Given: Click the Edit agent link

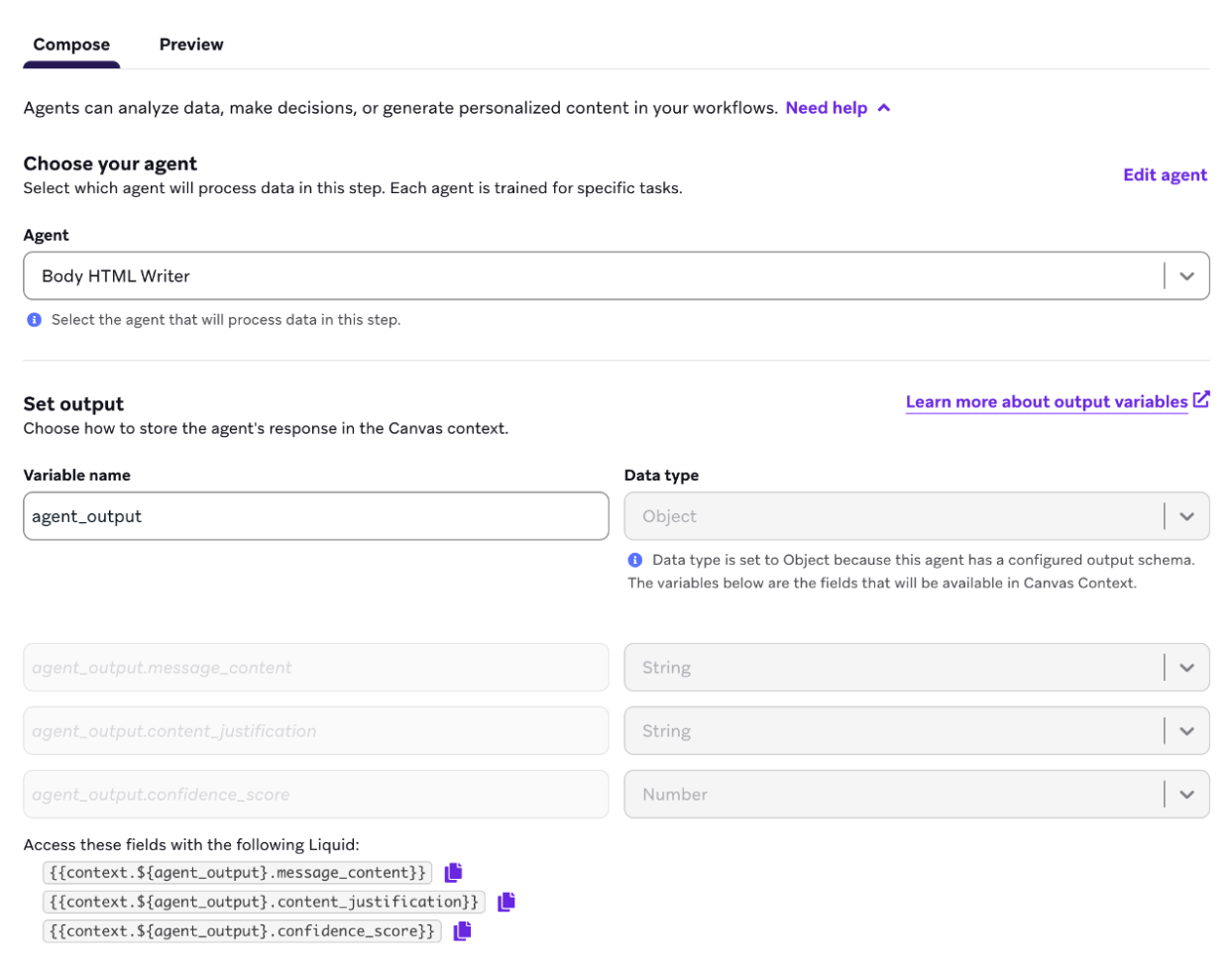Looking at the screenshot, I should [1165, 174].
